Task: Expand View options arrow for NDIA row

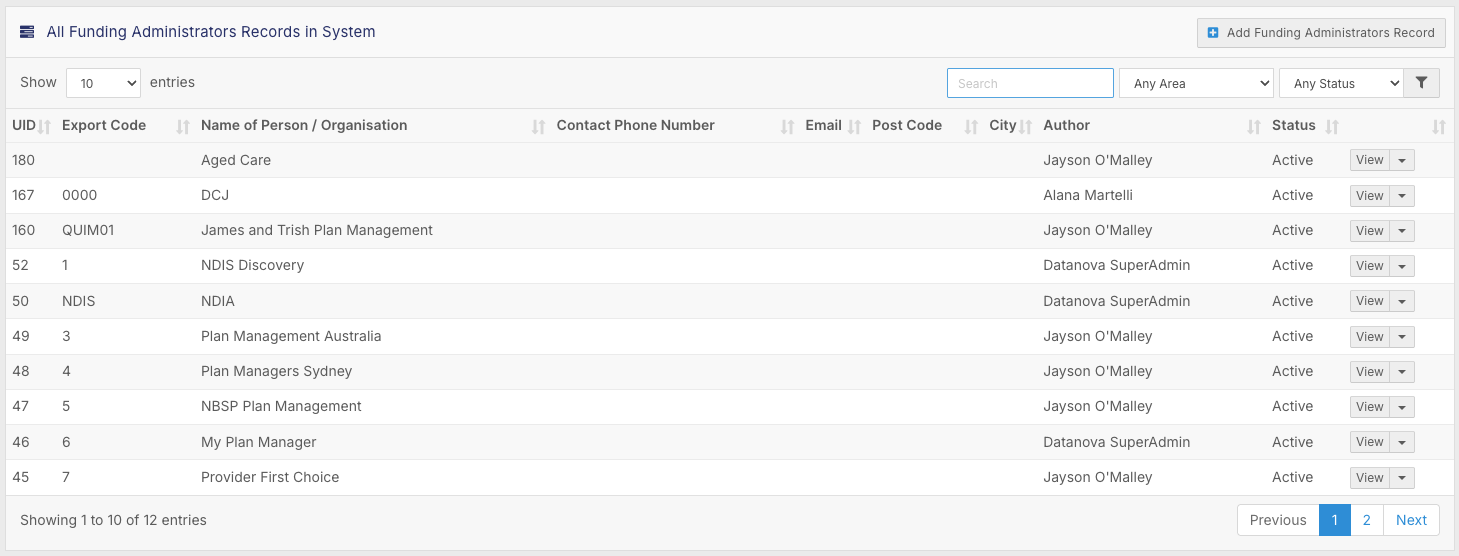Action: click(1402, 301)
